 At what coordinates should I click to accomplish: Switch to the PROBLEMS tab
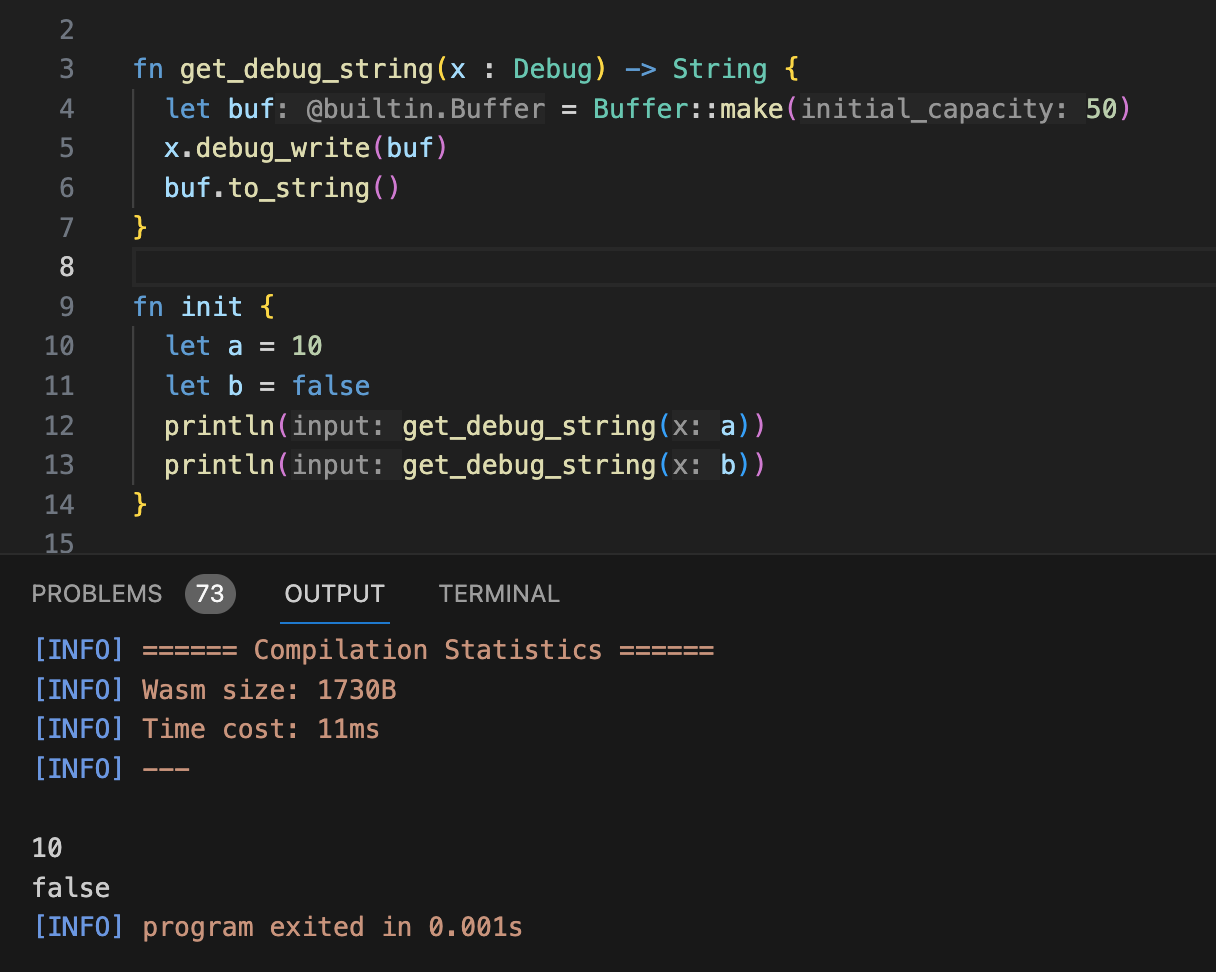pos(96,594)
